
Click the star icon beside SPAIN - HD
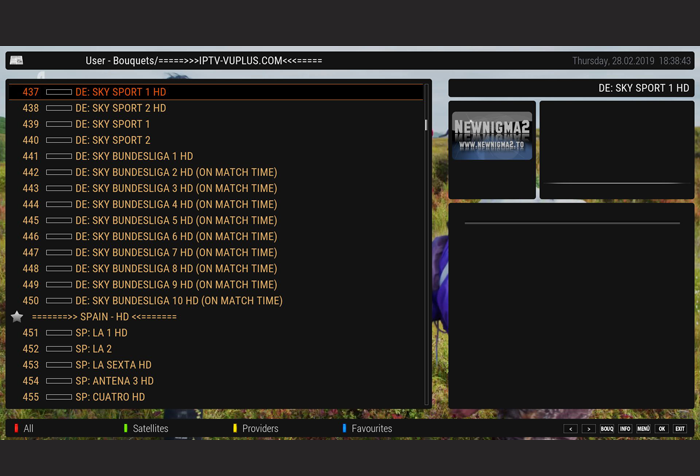coord(17,317)
